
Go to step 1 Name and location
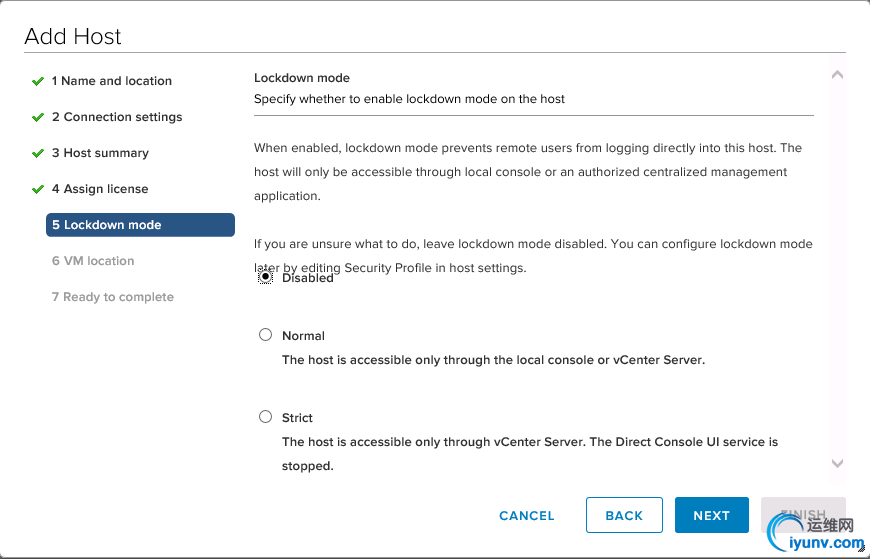112,81
